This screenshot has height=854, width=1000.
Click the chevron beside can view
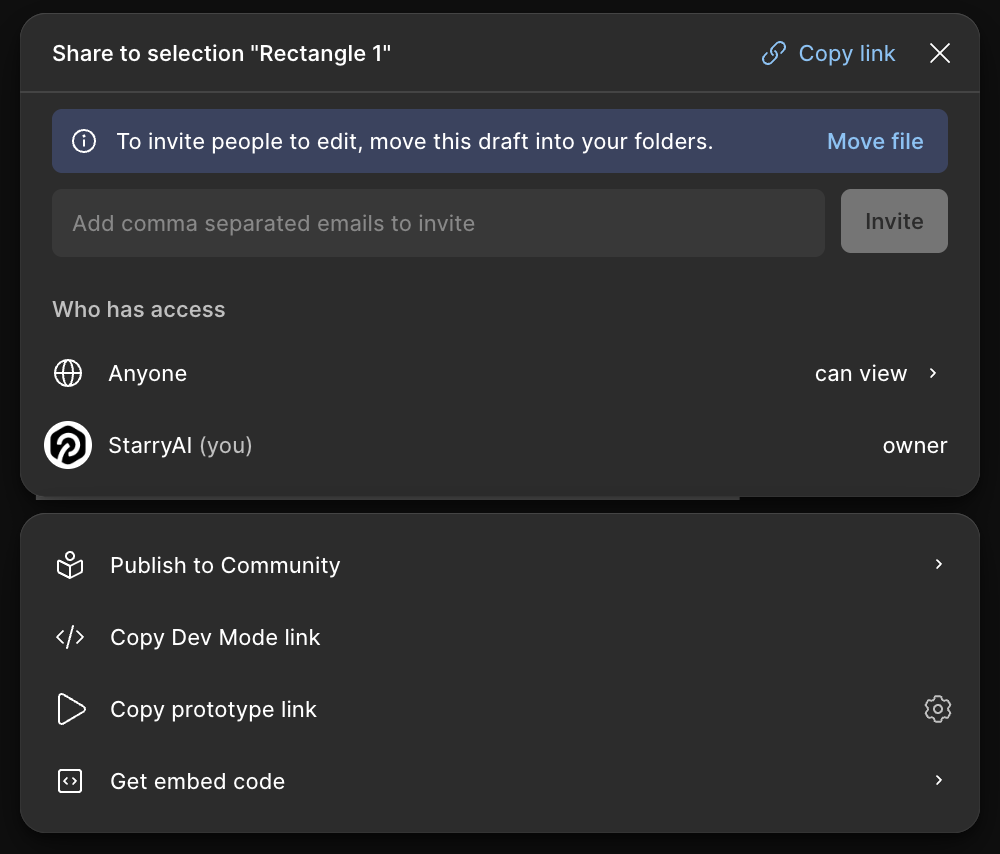click(932, 373)
